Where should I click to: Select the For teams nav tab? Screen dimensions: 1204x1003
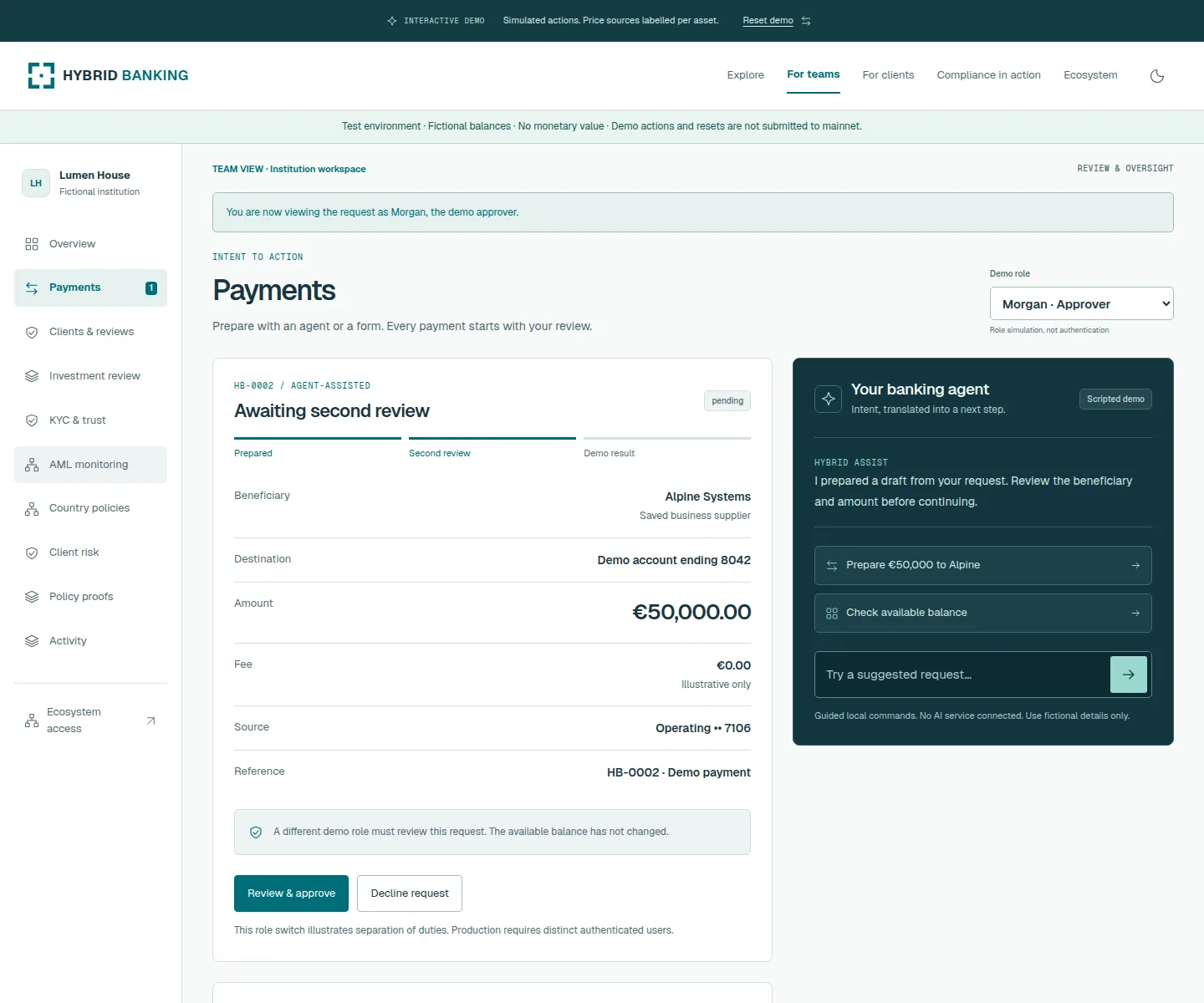point(814,74)
